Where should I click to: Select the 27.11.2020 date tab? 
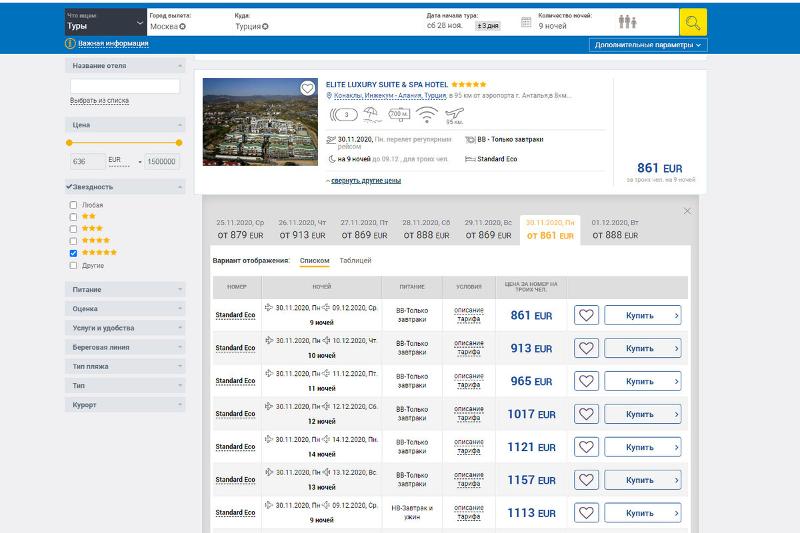pyautogui.click(x=363, y=229)
